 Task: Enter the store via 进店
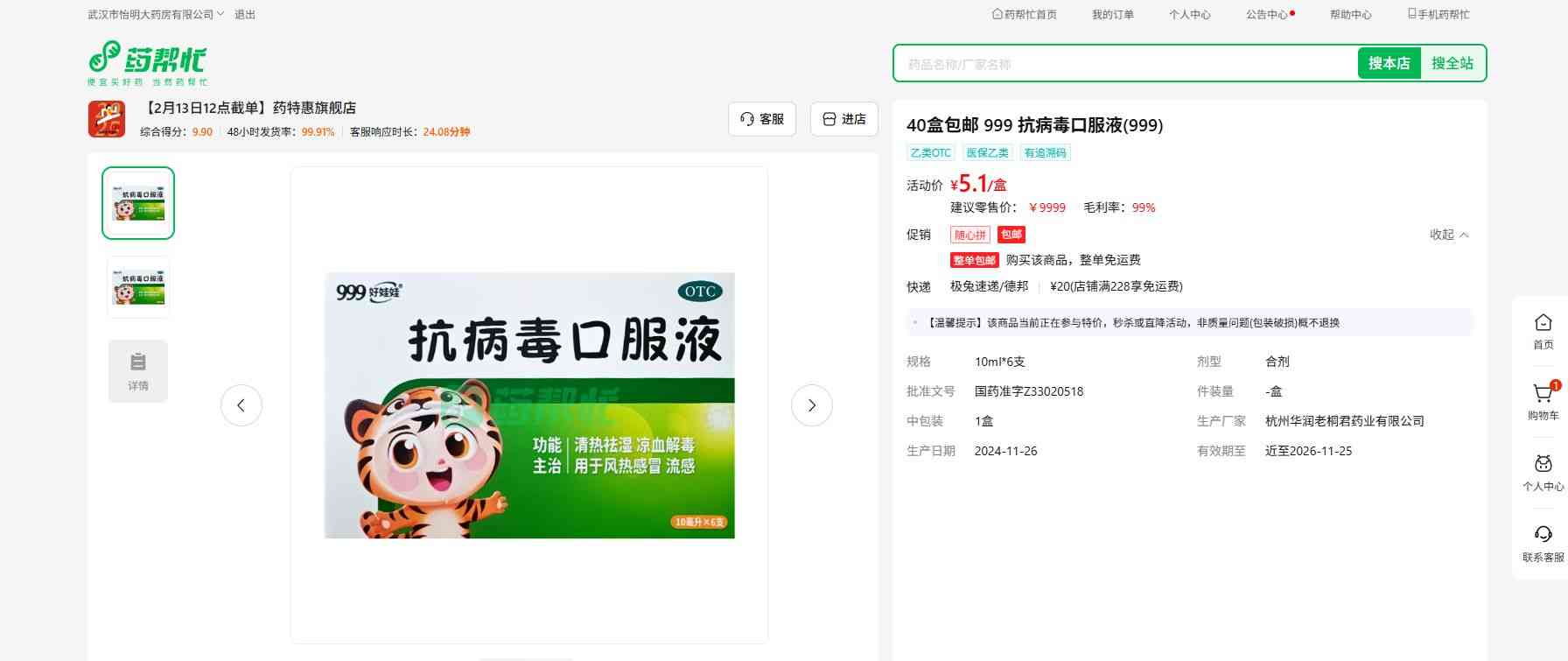[x=843, y=119]
